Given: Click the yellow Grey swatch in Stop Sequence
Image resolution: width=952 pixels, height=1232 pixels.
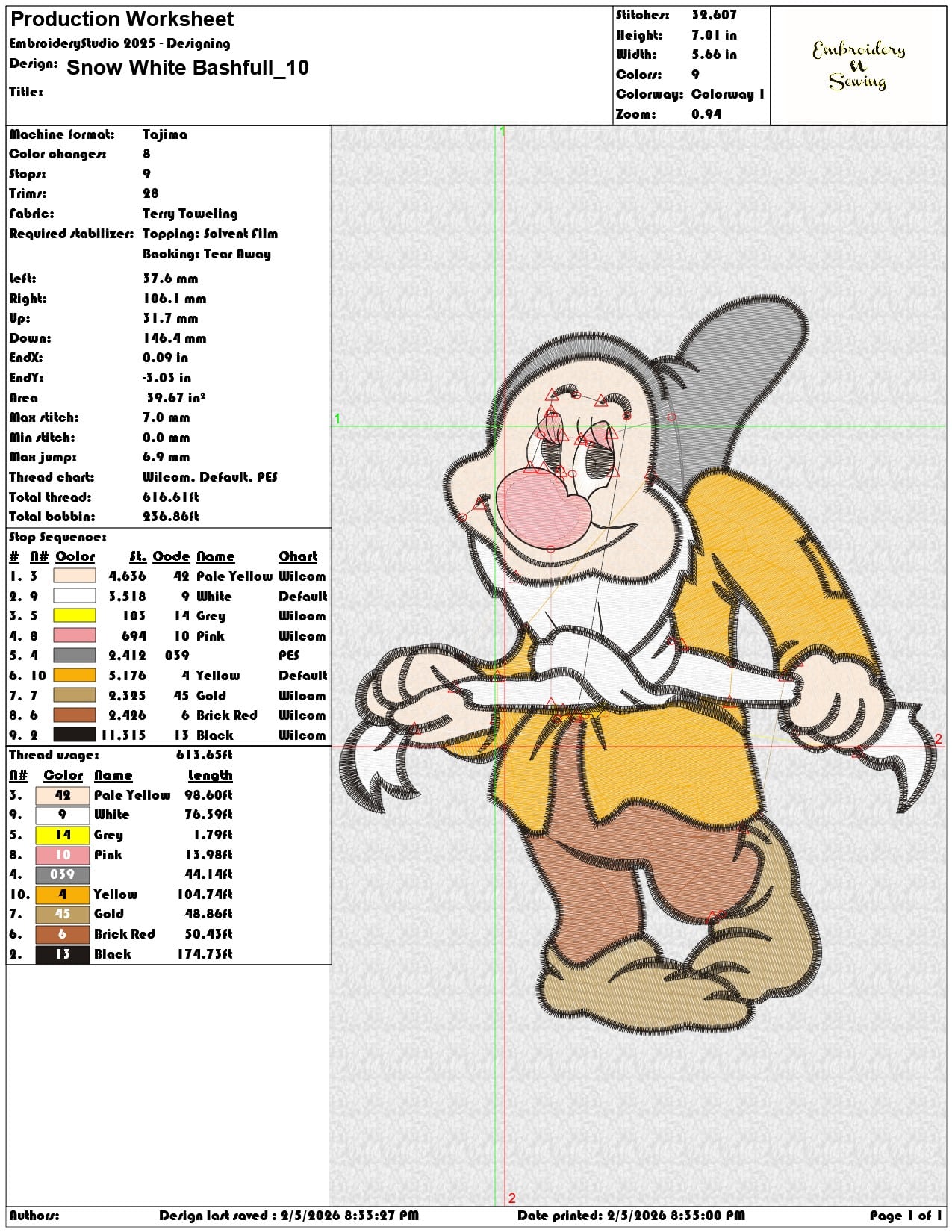Looking at the screenshot, I should [75, 616].
